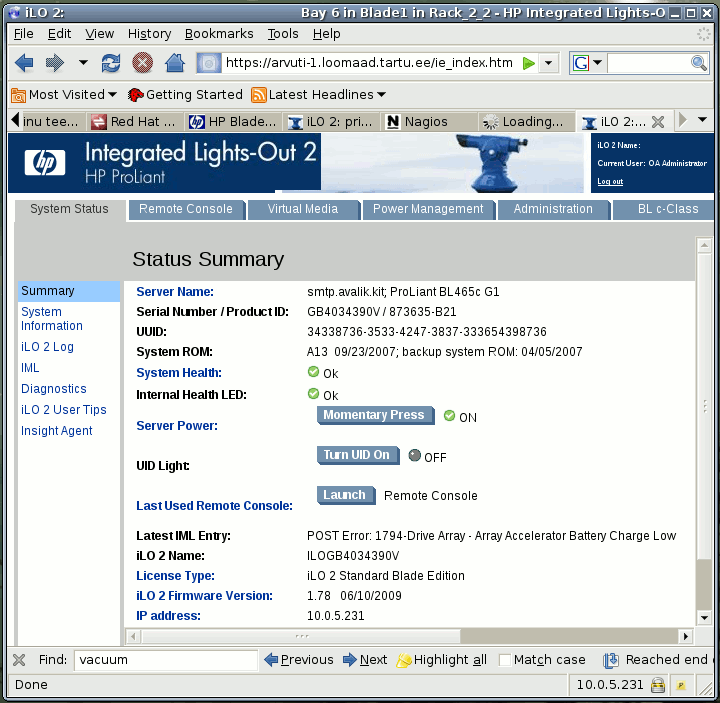Select Summary in the left sidebar
The height and width of the screenshot is (703, 720).
point(69,291)
